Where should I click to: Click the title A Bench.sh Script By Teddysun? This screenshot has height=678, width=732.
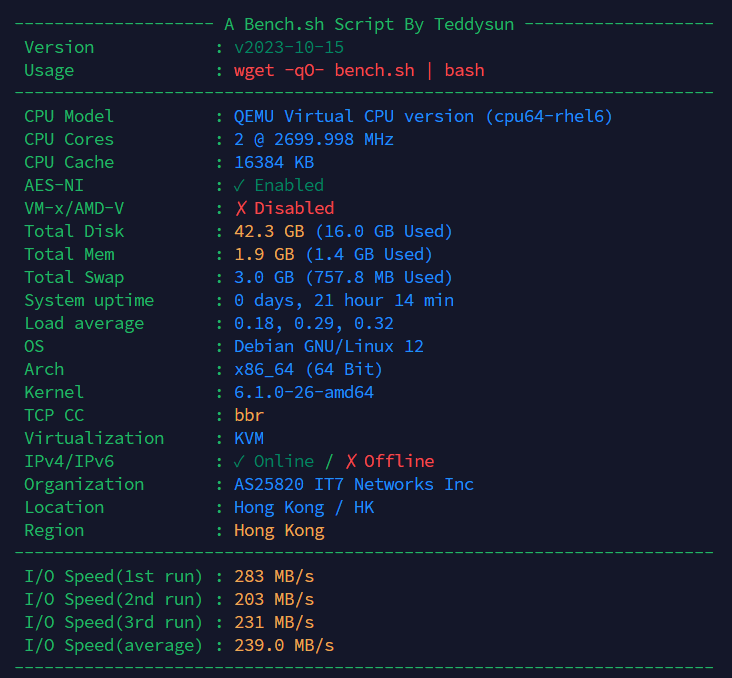(x=368, y=24)
